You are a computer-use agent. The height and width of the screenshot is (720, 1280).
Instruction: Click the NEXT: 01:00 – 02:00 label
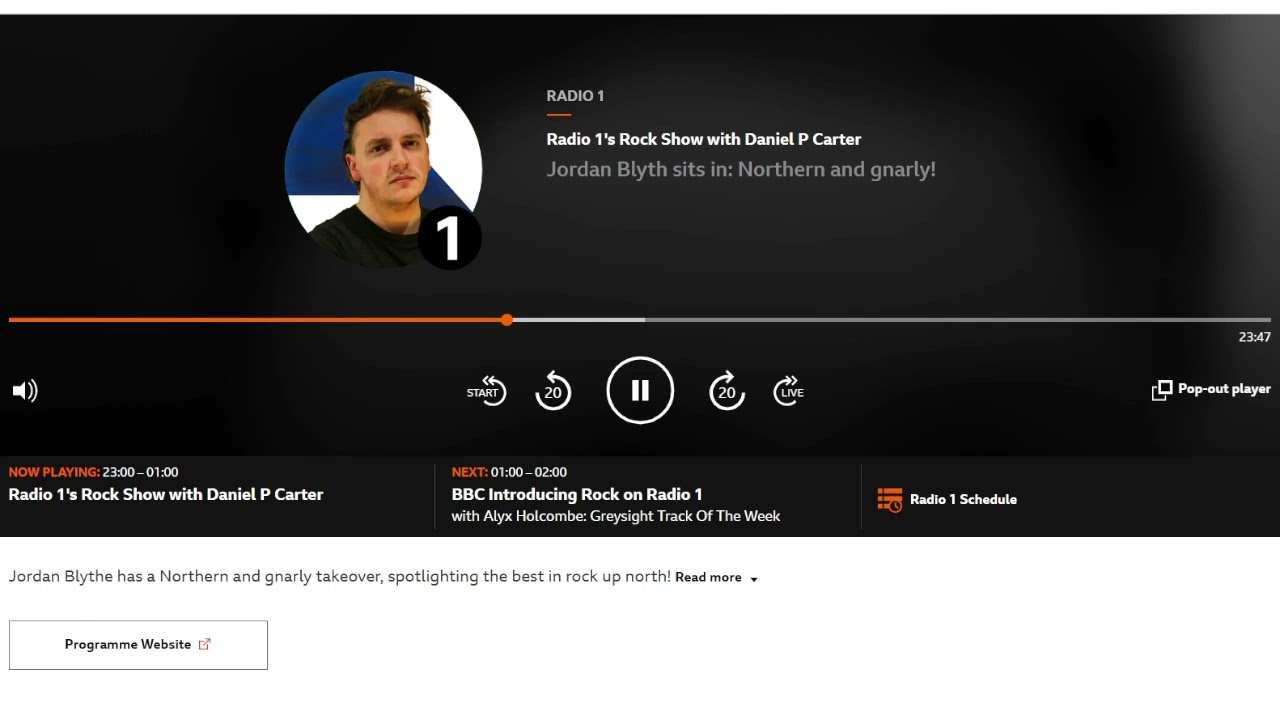(509, 472)
